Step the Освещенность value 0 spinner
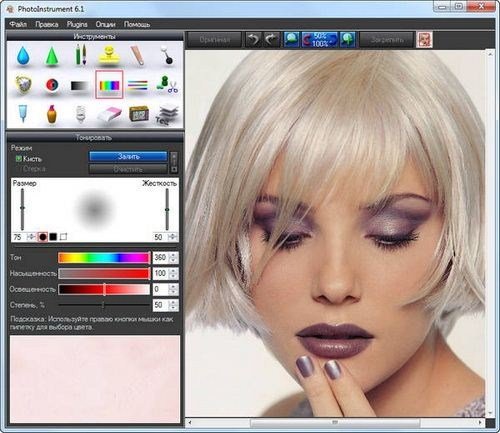This screenshot has width=500, height=433. tap(173, 289)
